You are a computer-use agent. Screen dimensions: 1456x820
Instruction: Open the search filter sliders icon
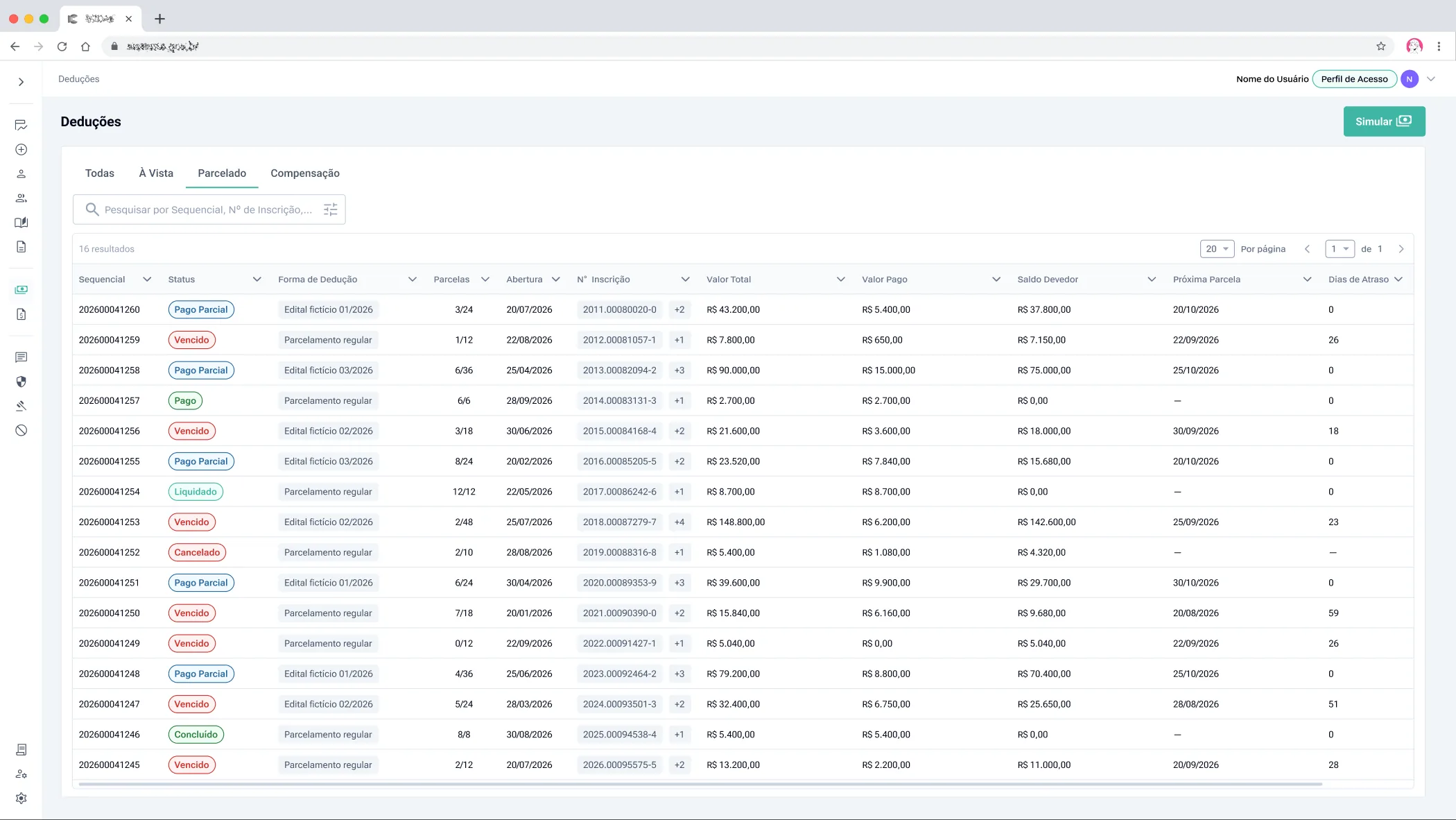331,210
